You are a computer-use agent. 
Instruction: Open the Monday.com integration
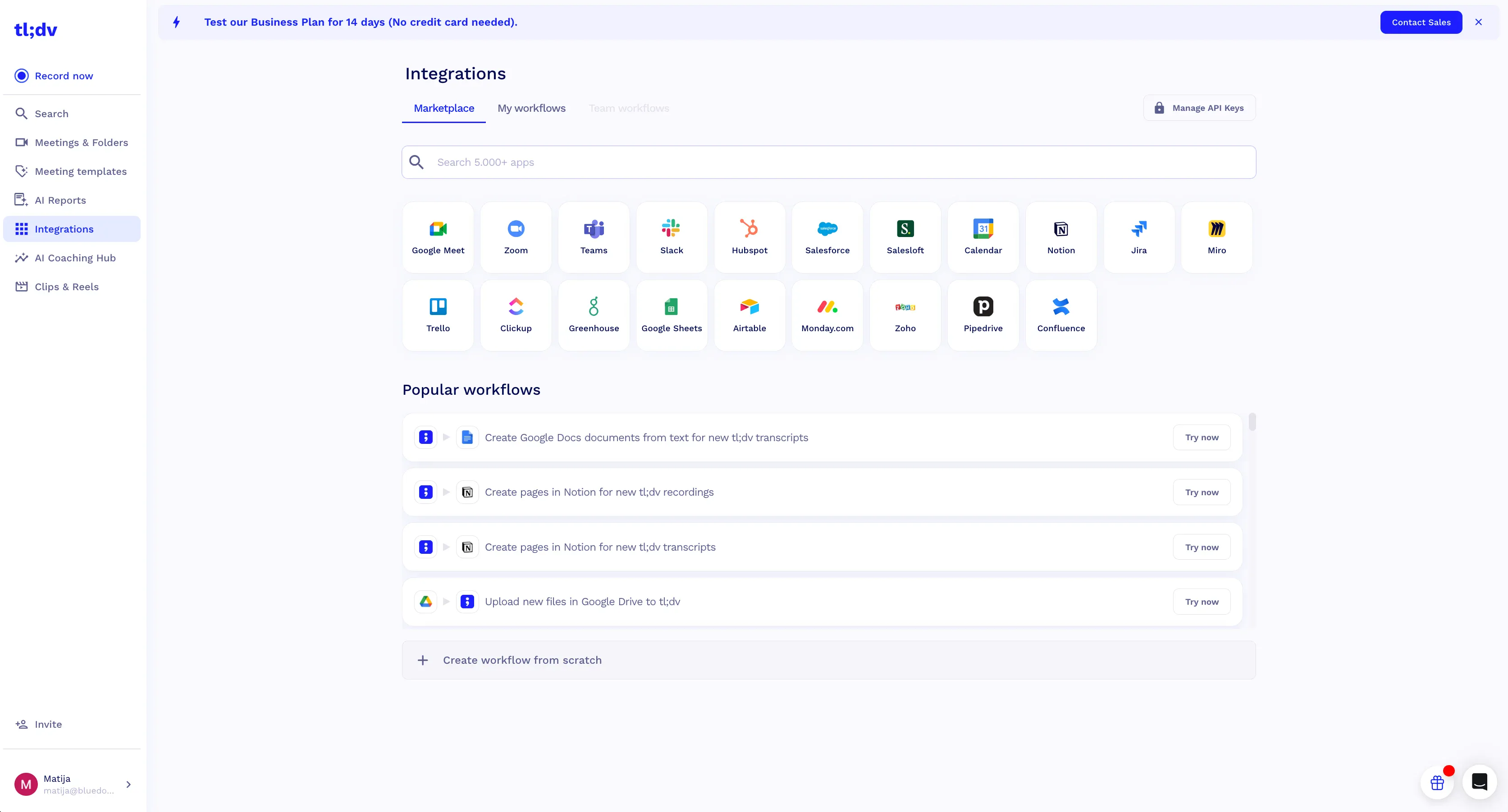(x=827, y=315)
